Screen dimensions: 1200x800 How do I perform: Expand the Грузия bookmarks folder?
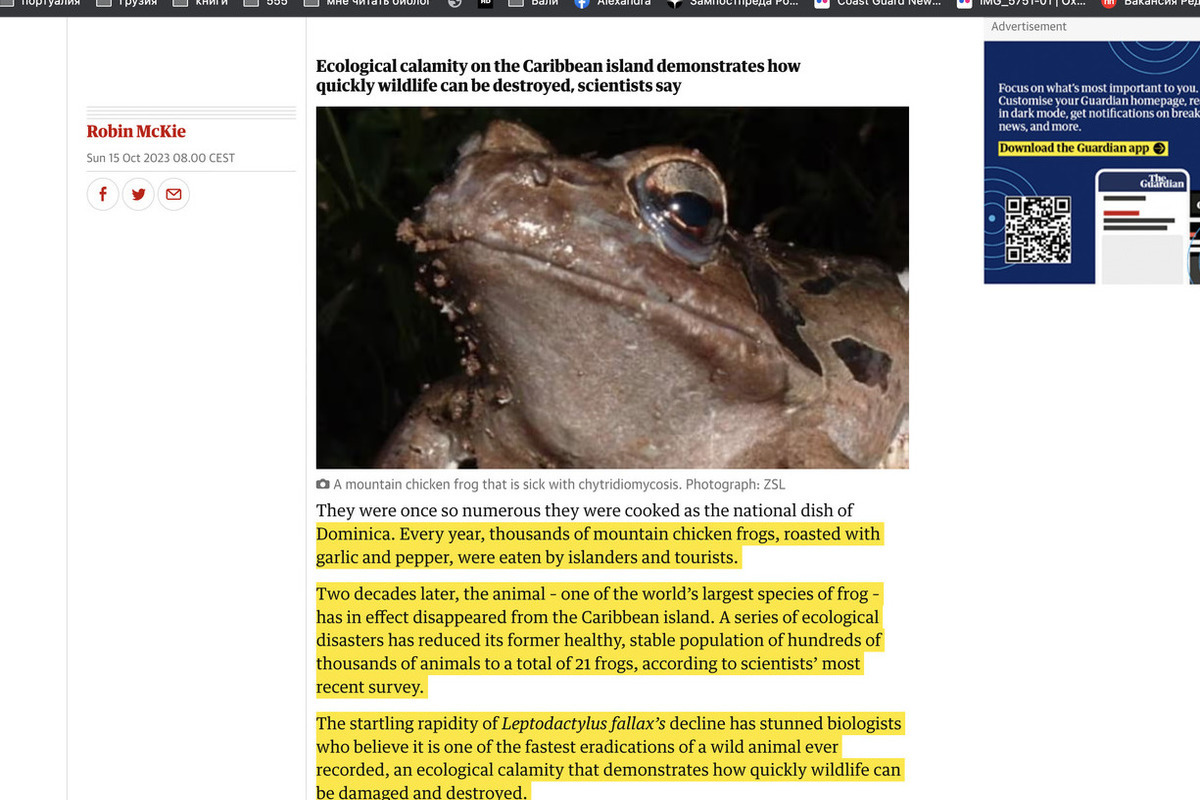click(x=127, y=3)
